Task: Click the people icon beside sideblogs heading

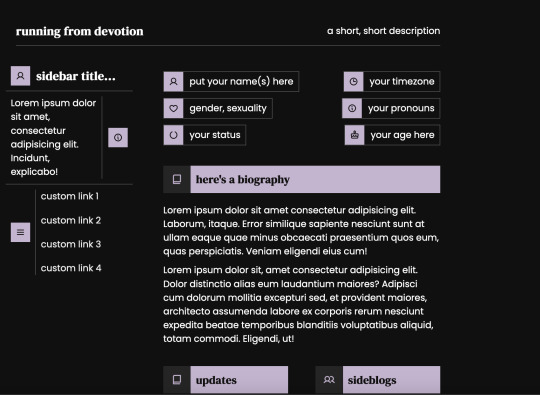Action: point(329,380)
